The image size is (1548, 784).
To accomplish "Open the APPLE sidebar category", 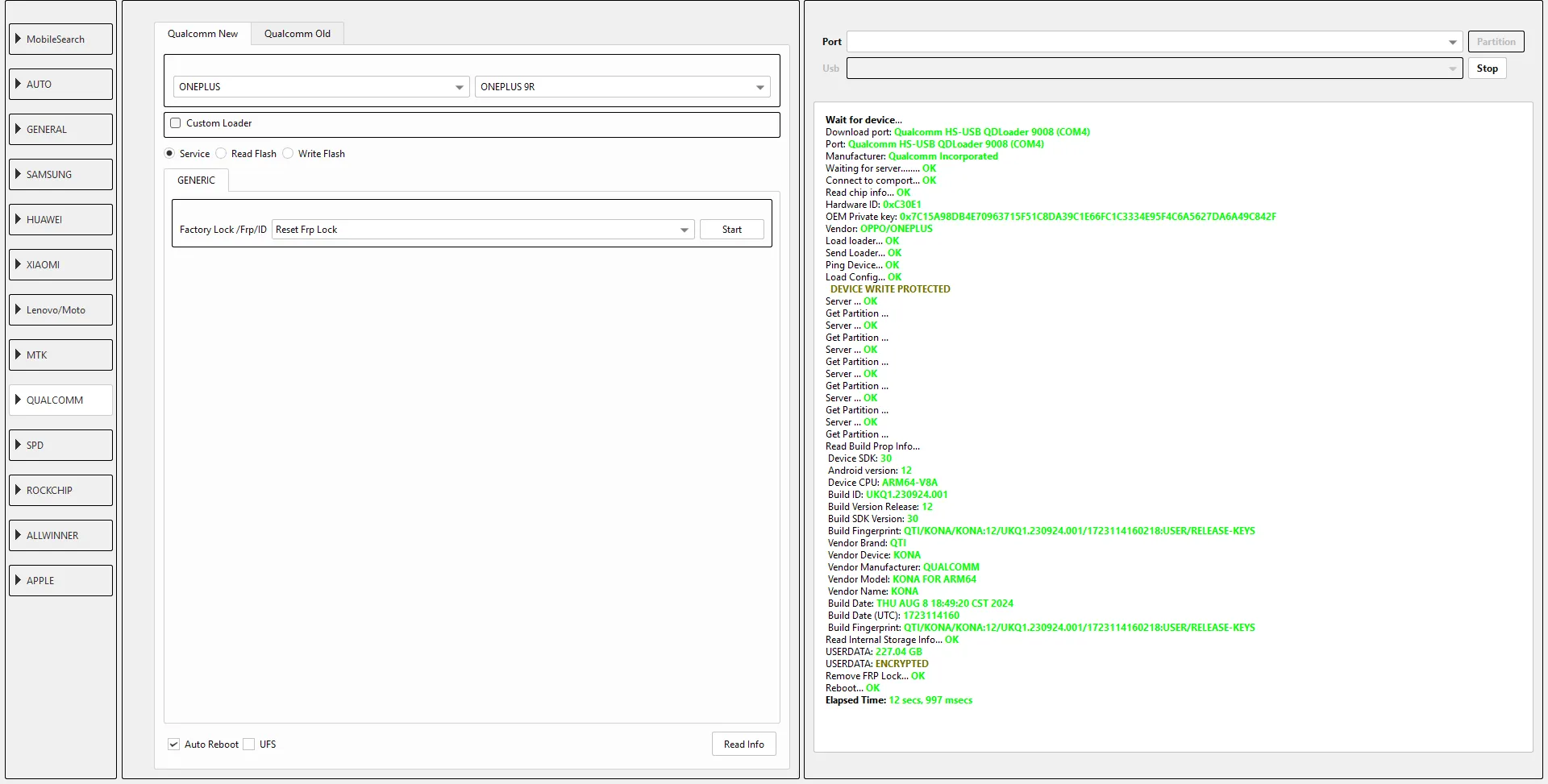I will 60,581.
